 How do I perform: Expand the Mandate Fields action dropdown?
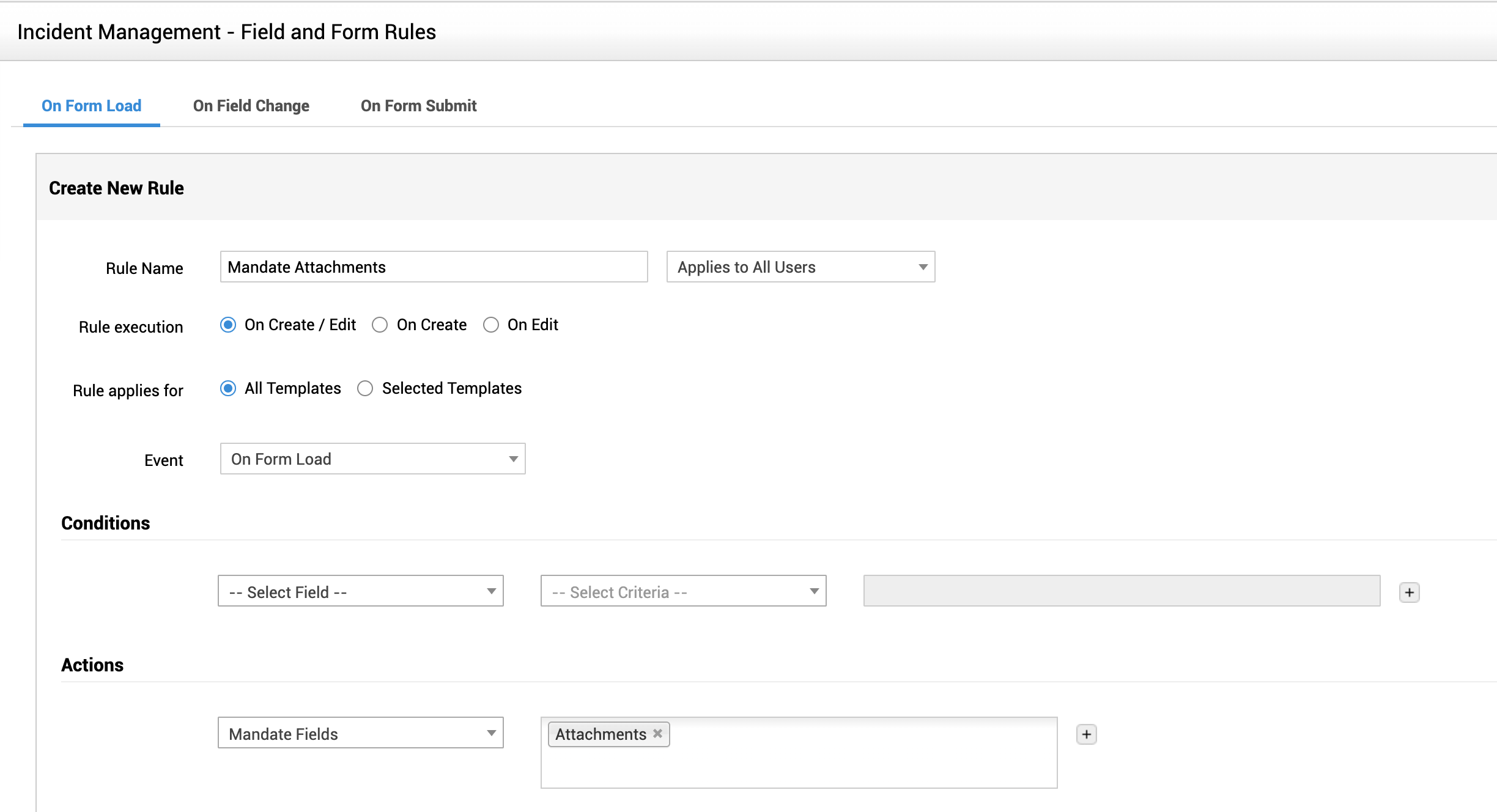tap(360, 733)
